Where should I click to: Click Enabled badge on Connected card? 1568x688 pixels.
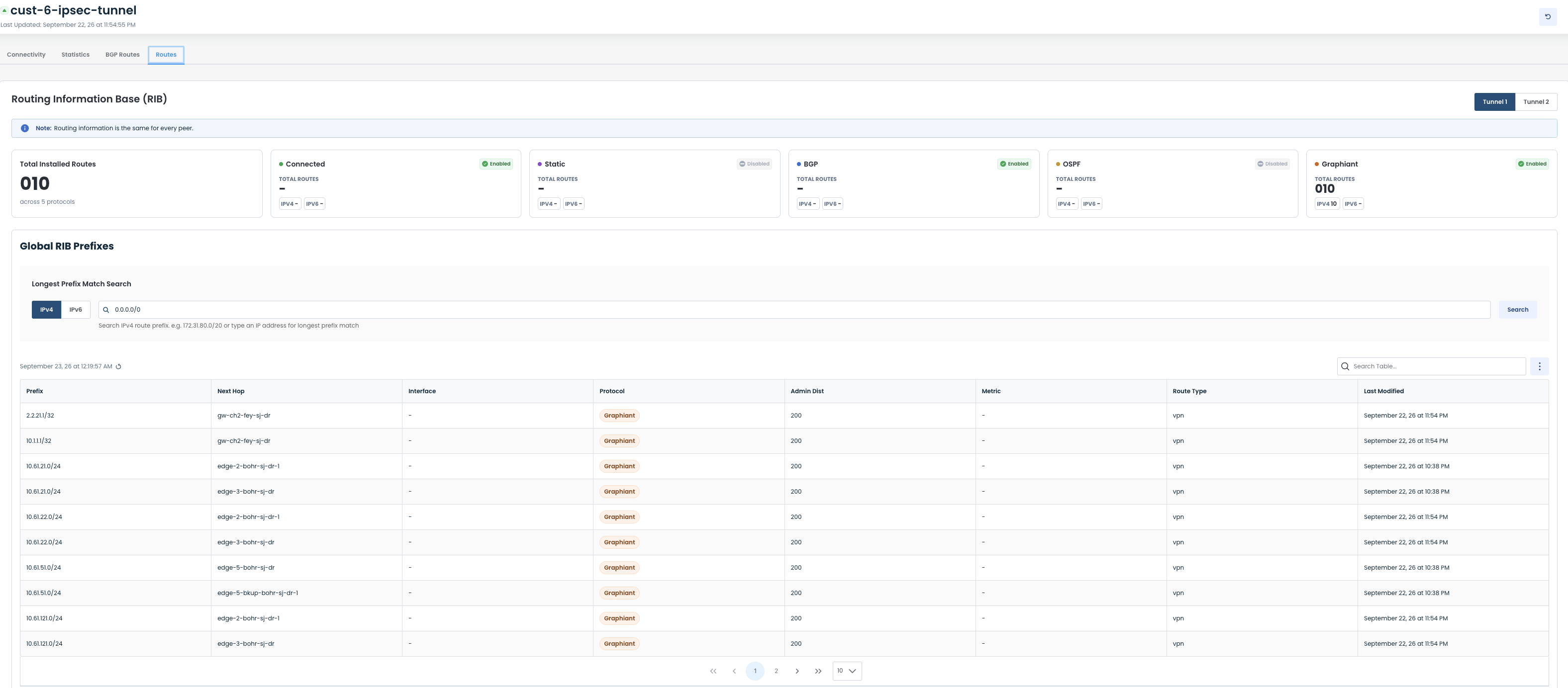(x=496, y=164)
